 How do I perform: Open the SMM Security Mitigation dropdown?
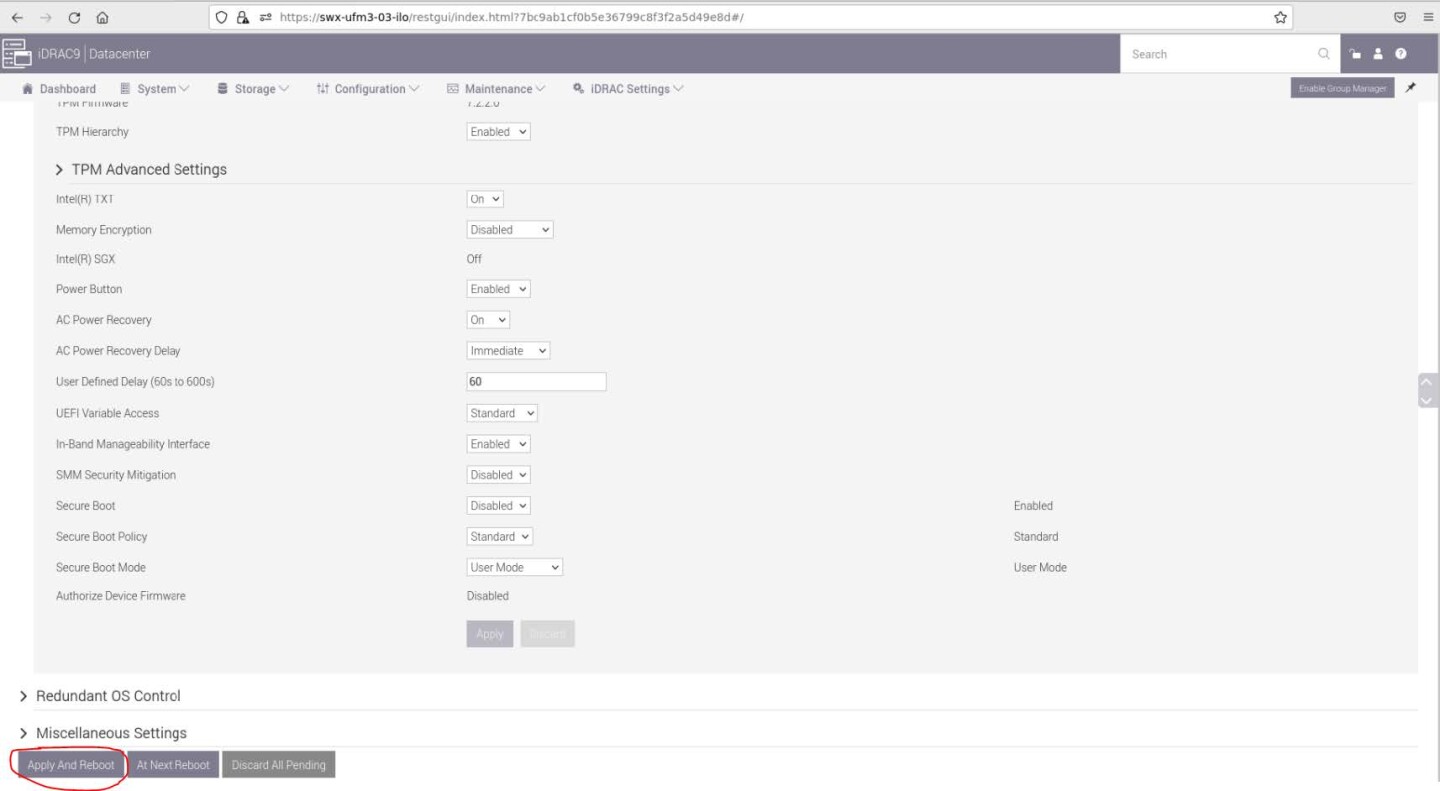[x=498, y=475]
